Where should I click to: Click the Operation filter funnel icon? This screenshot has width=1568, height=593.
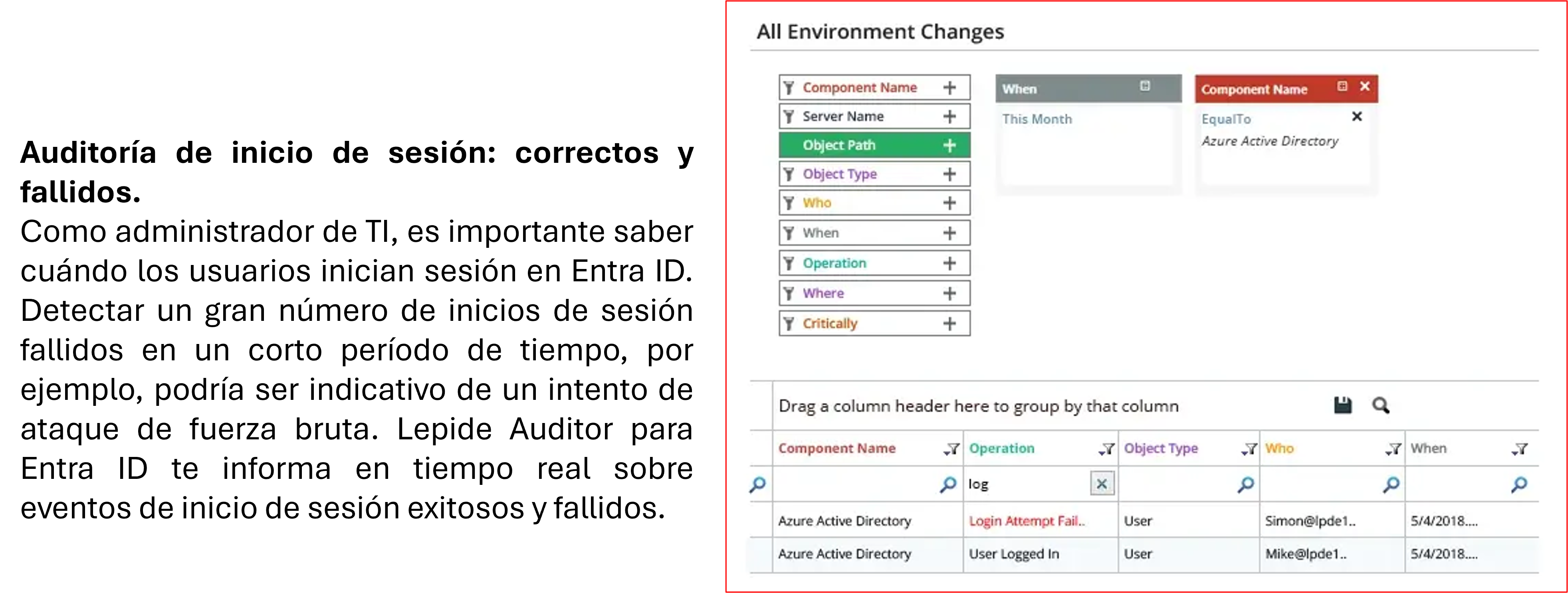tap(789, 263)
